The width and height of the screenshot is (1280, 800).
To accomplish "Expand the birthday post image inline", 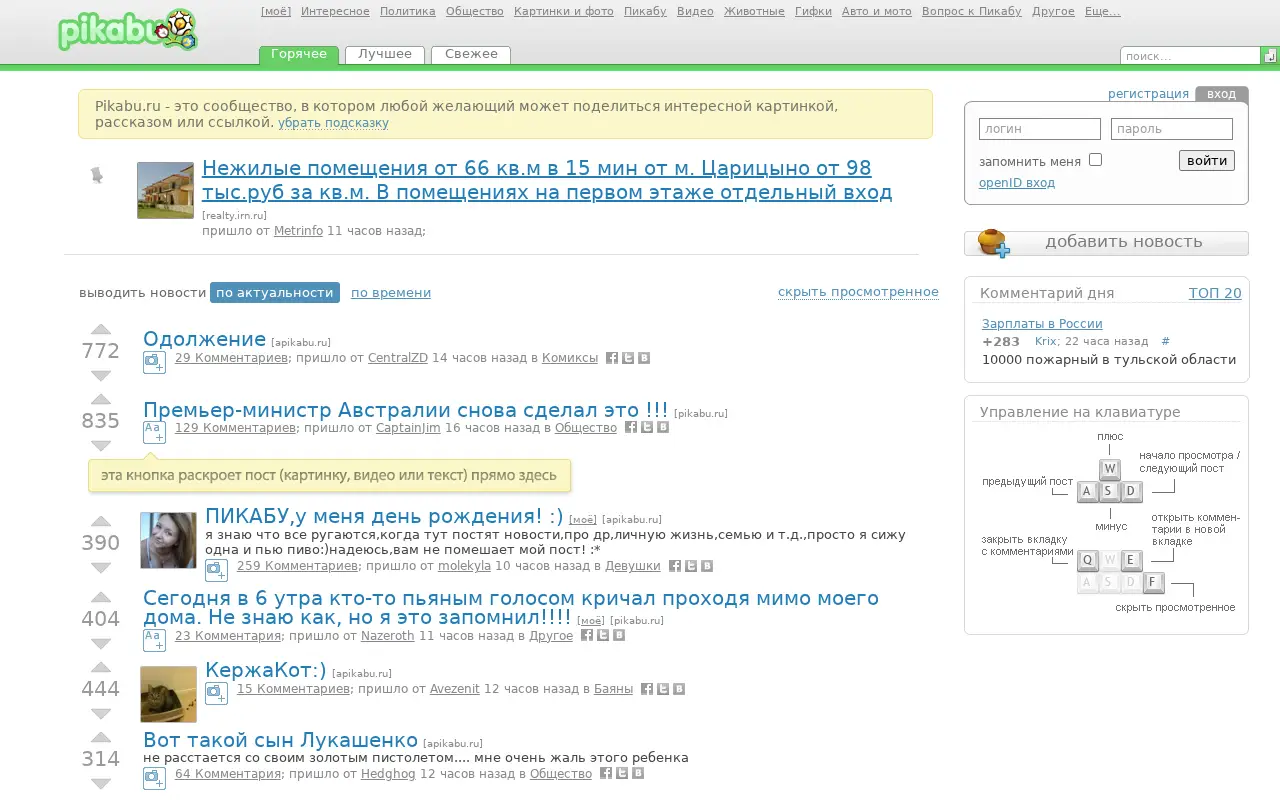I will [216, 570].
